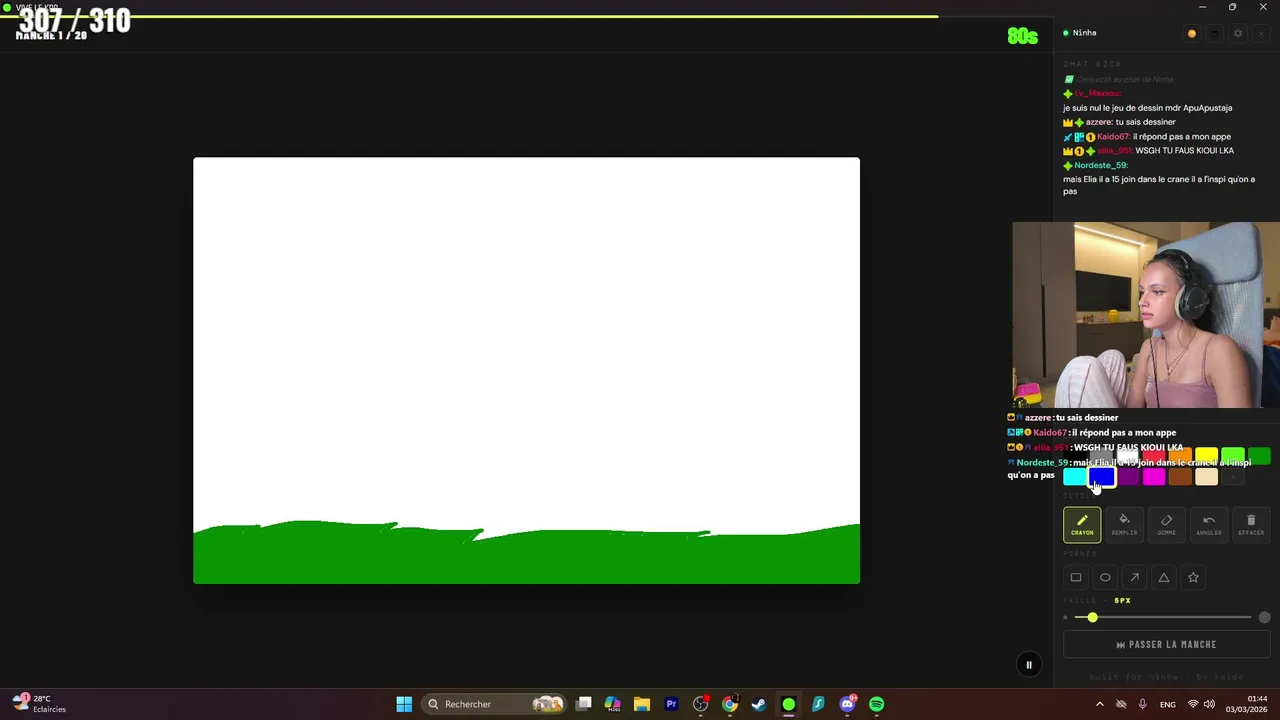Click the 307 / 310 score counter
Image resolution: width=1280 pixels, height=720 pixels.
tap(75, 20)
